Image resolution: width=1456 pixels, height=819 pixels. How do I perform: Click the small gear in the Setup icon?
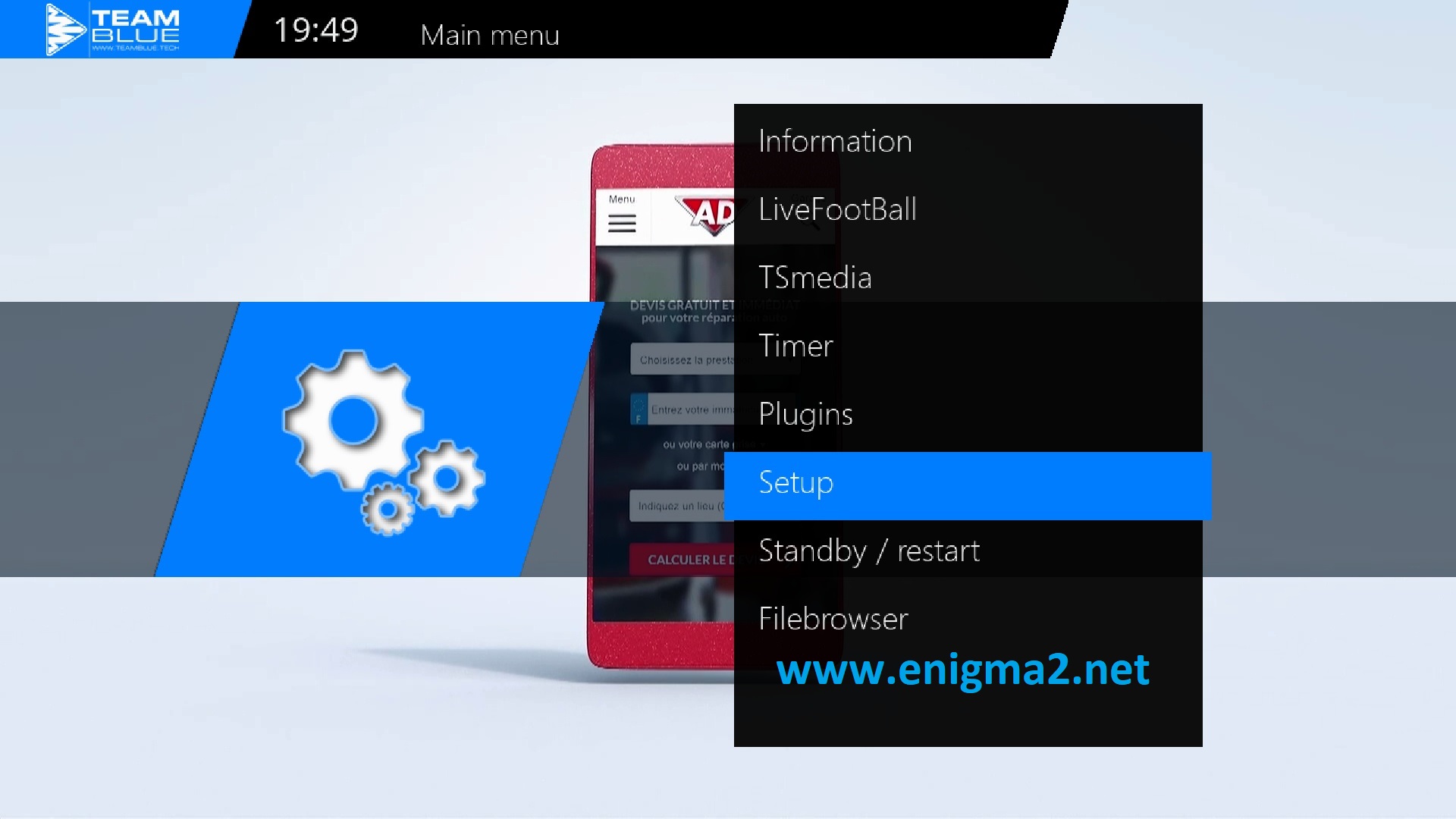(388, 509)
